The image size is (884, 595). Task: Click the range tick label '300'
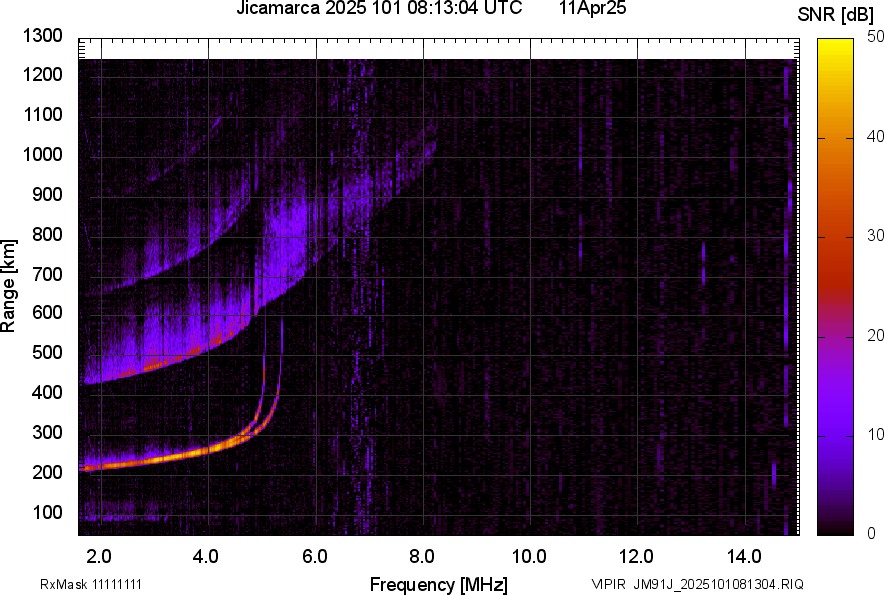pyautogui.click(x=47, y=432)
